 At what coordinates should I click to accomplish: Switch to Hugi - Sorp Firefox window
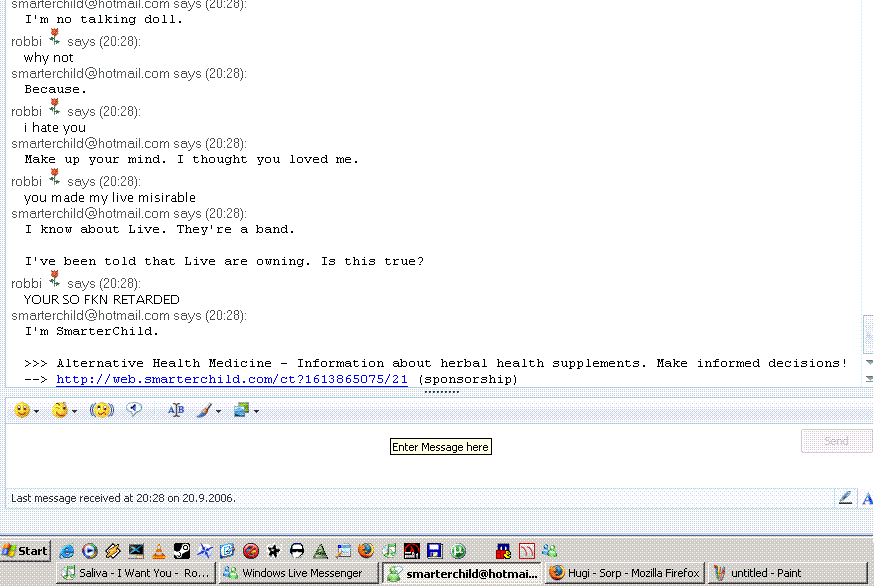tap(625, 573)
